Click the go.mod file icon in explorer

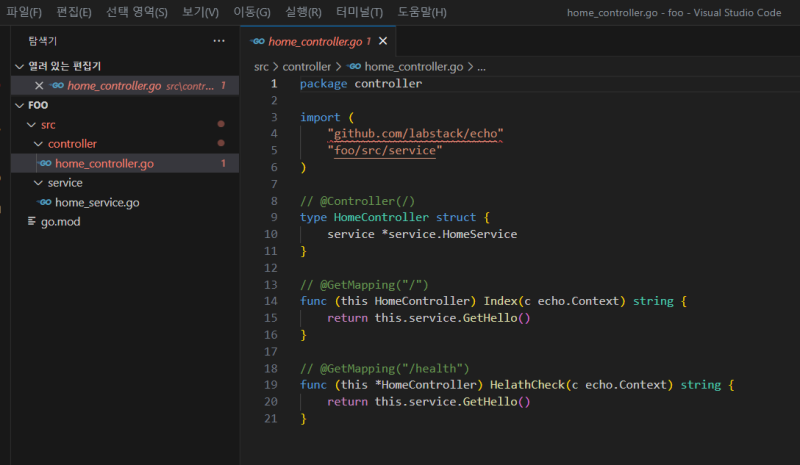[33, 221]
